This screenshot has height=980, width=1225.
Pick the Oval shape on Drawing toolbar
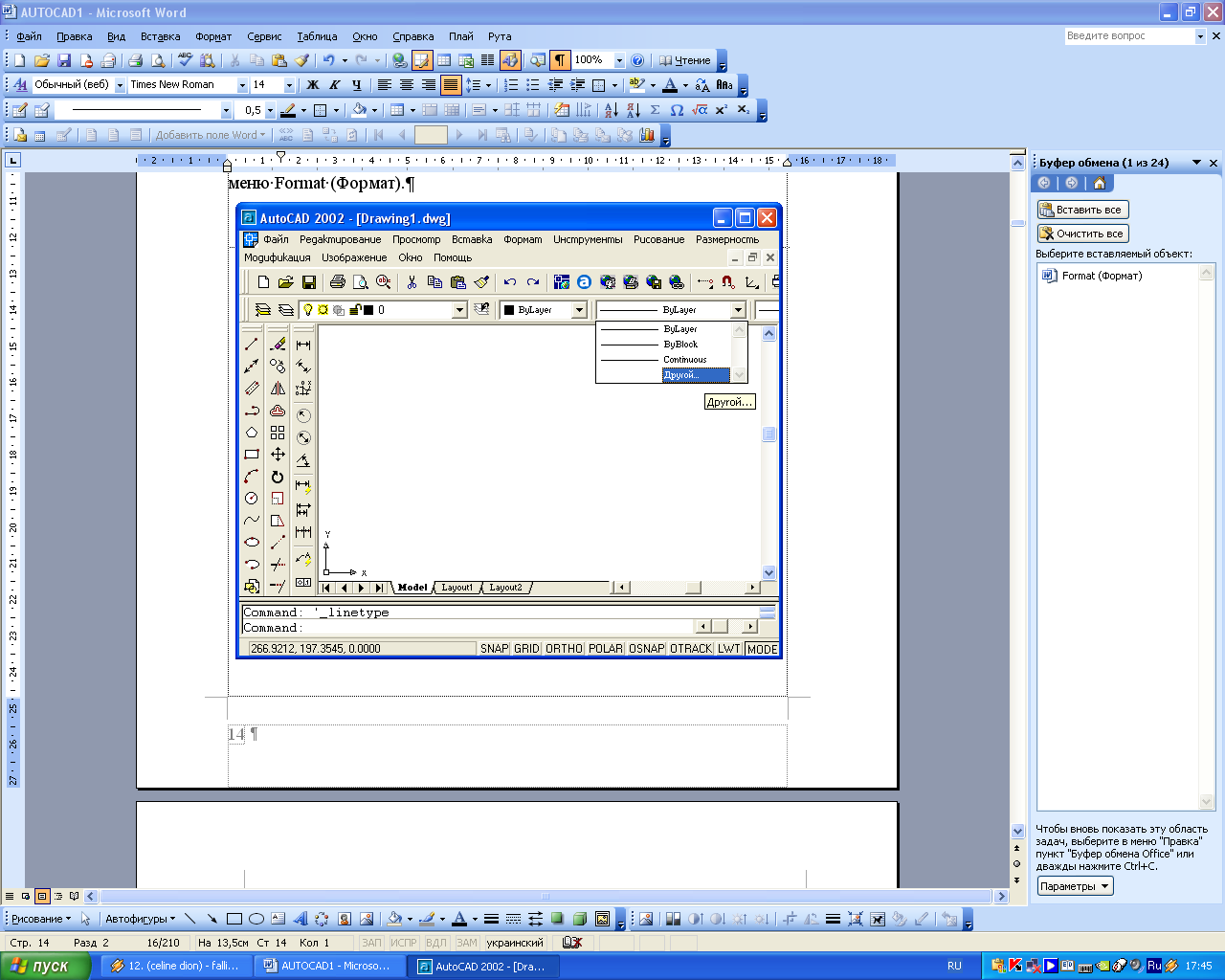[256, 919]
